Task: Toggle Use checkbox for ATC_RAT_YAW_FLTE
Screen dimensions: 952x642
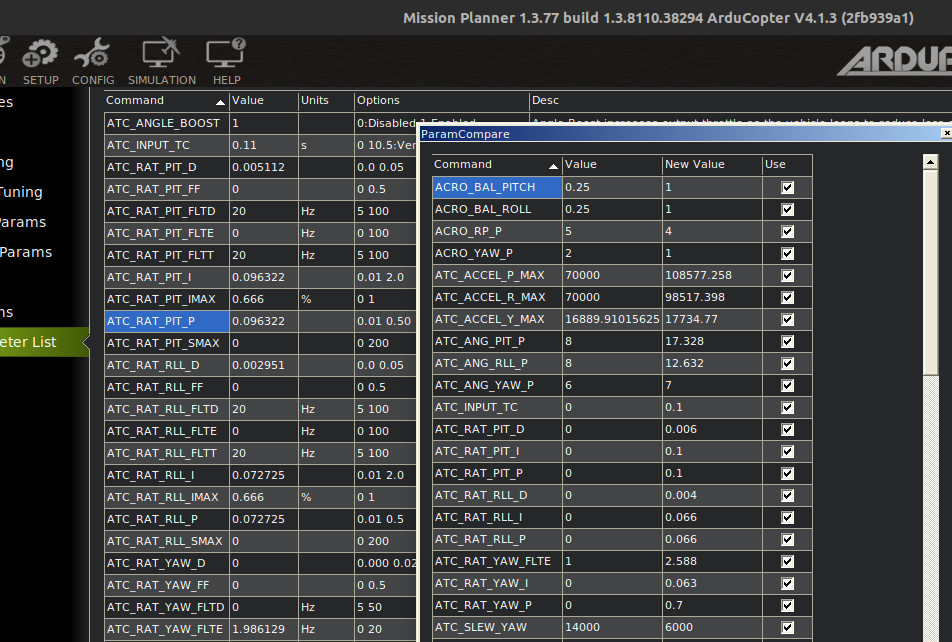Action: [x=787, y=561]
